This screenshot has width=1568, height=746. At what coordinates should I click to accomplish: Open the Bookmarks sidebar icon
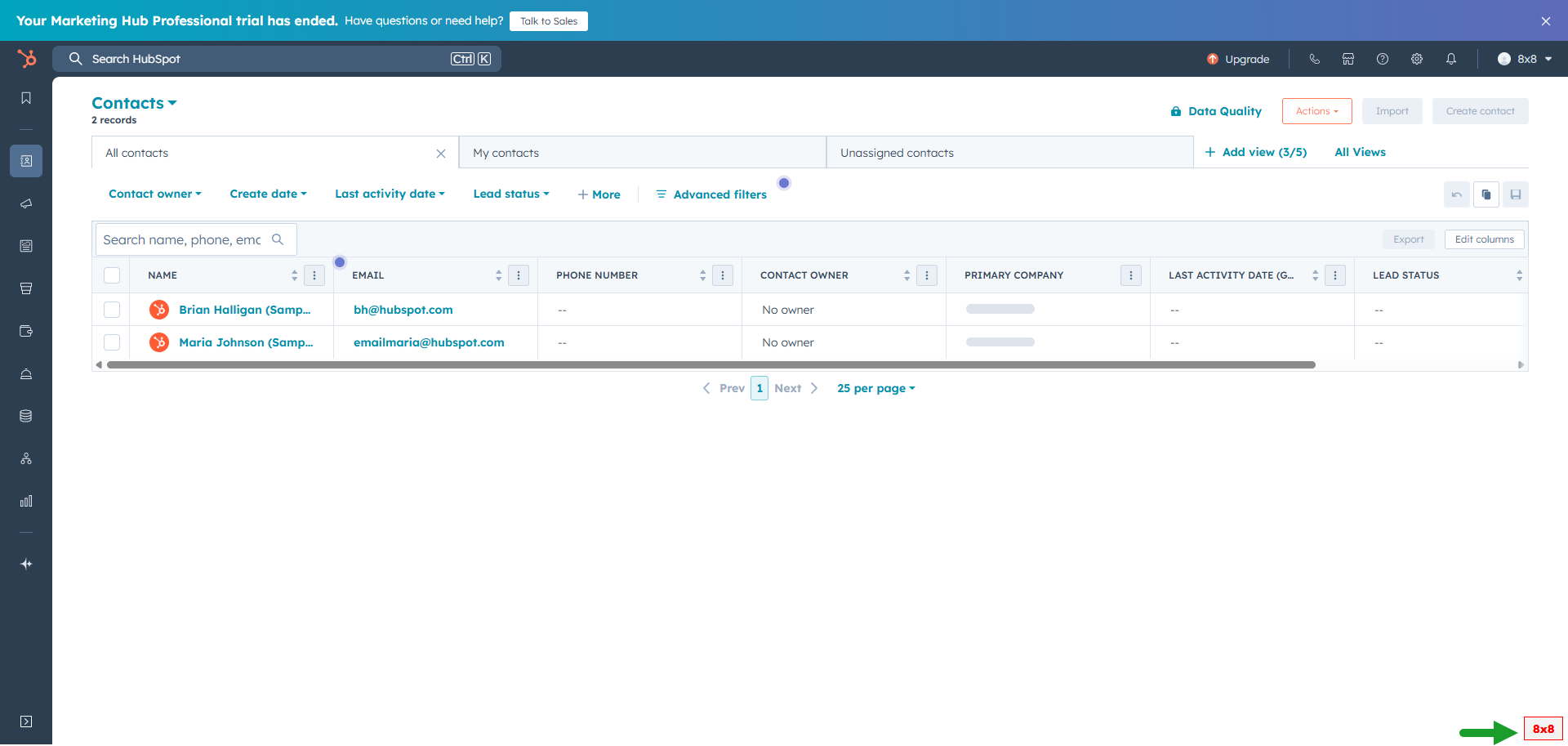[26, 98]
